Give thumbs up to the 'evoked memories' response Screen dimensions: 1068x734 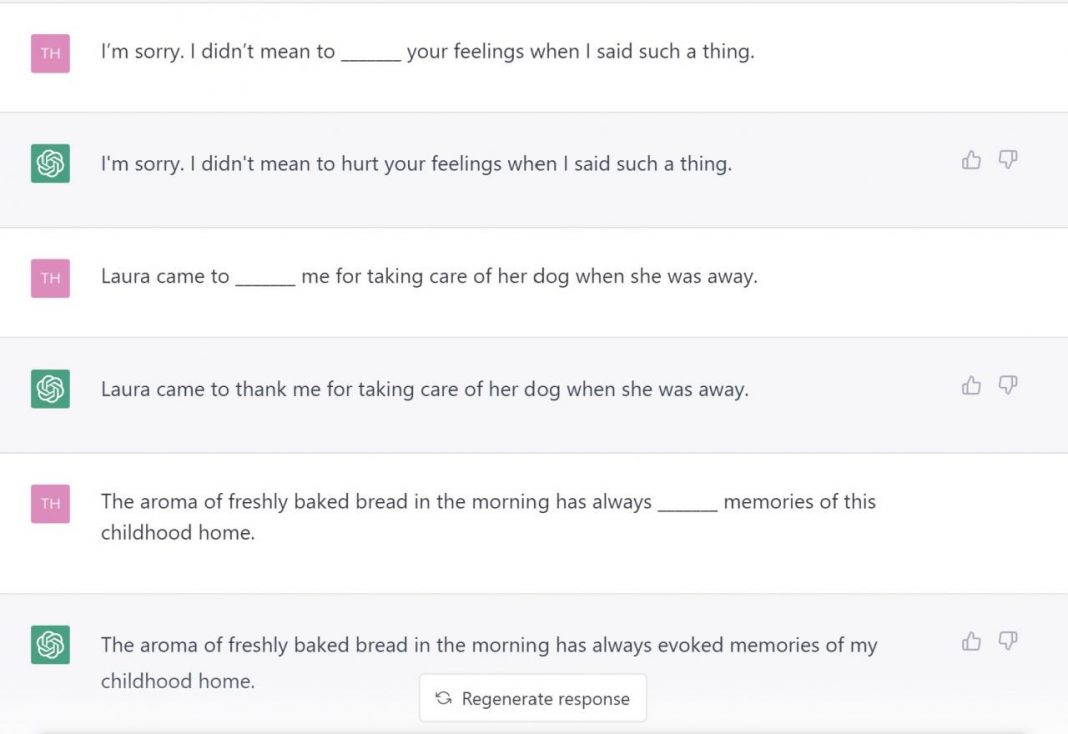point(971,642)
